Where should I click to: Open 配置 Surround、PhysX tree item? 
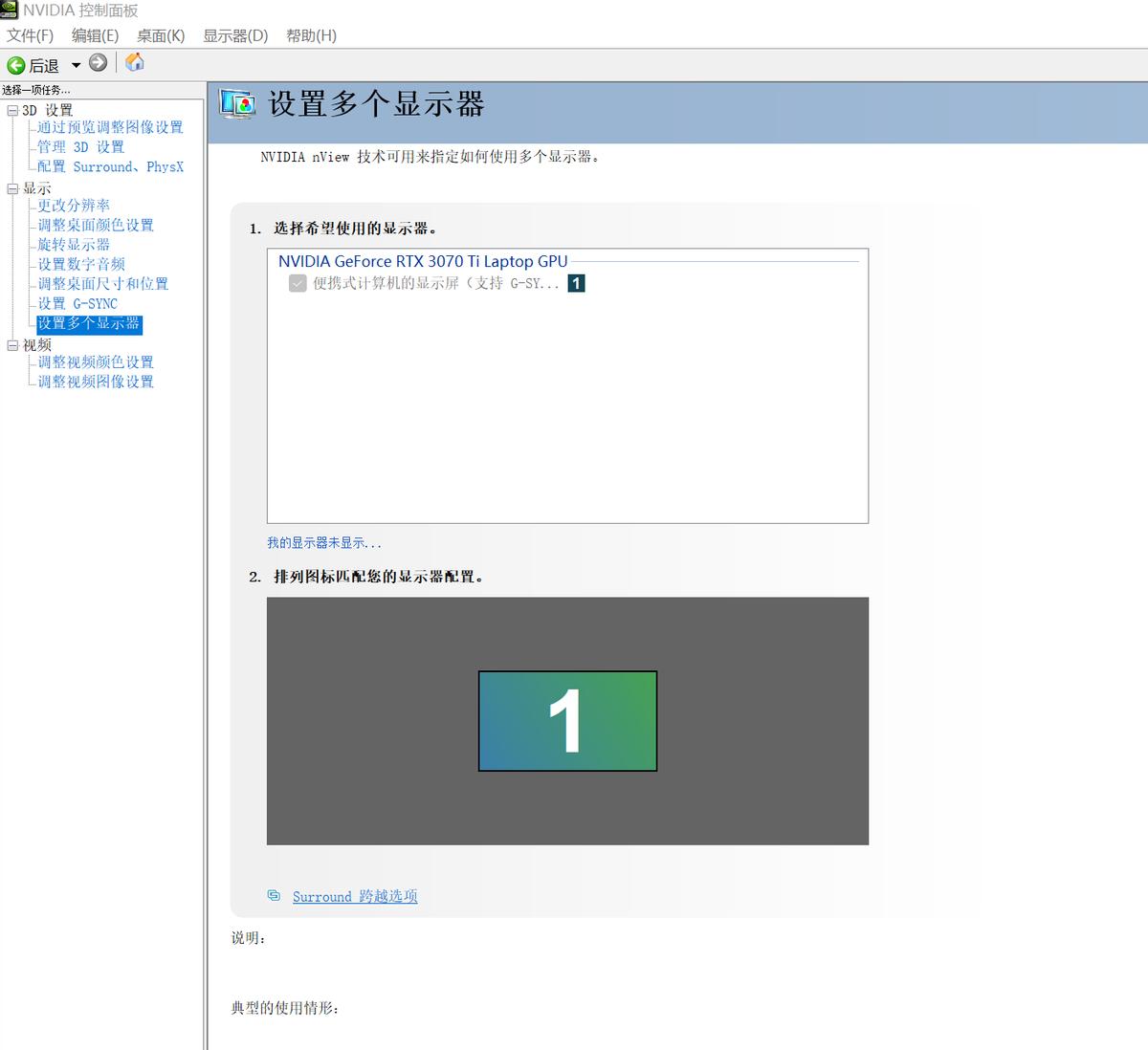pyautogui.click(x=110, y=166)
